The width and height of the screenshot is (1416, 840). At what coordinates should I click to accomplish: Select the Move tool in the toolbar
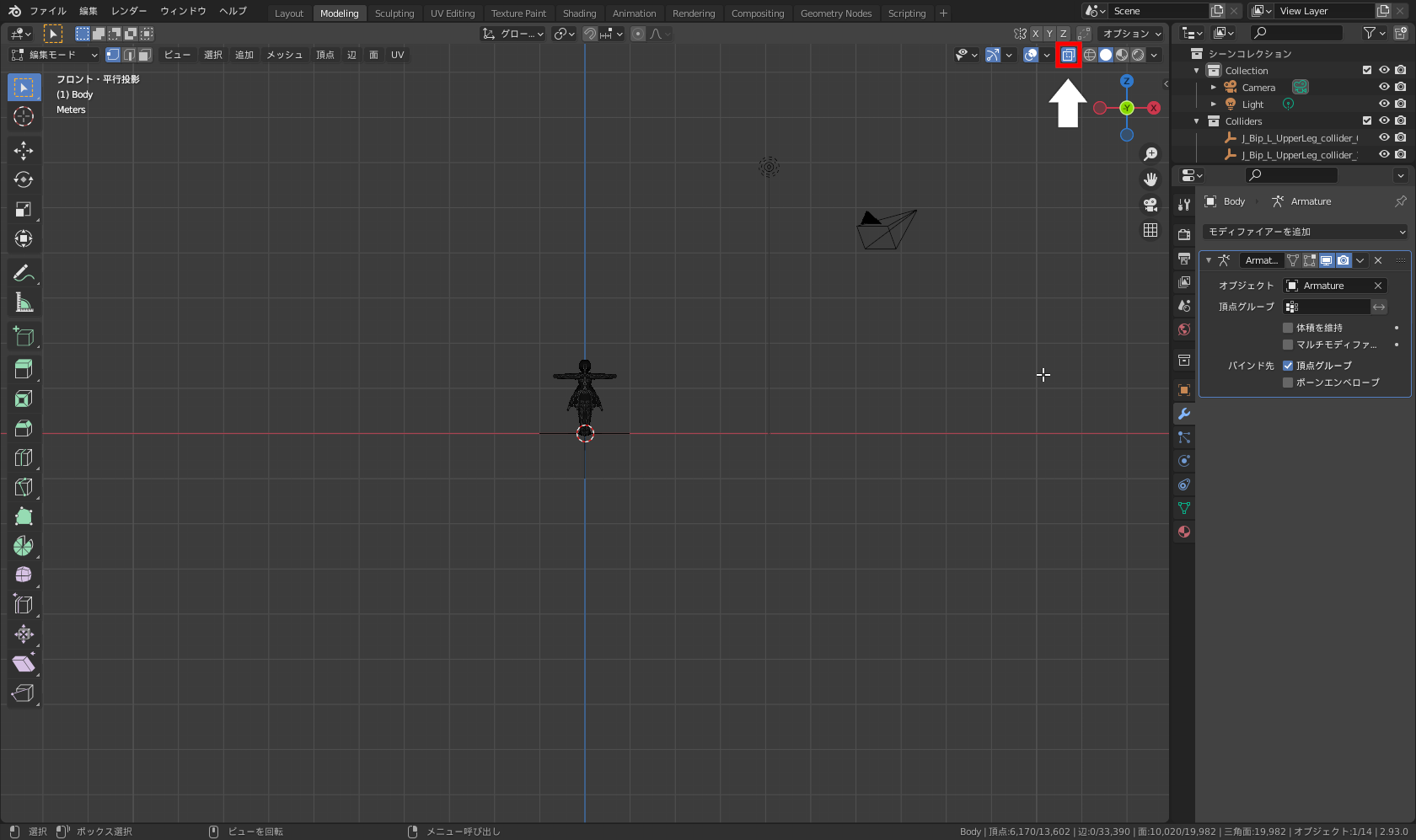pyautogui.click(x=24, y=151)
